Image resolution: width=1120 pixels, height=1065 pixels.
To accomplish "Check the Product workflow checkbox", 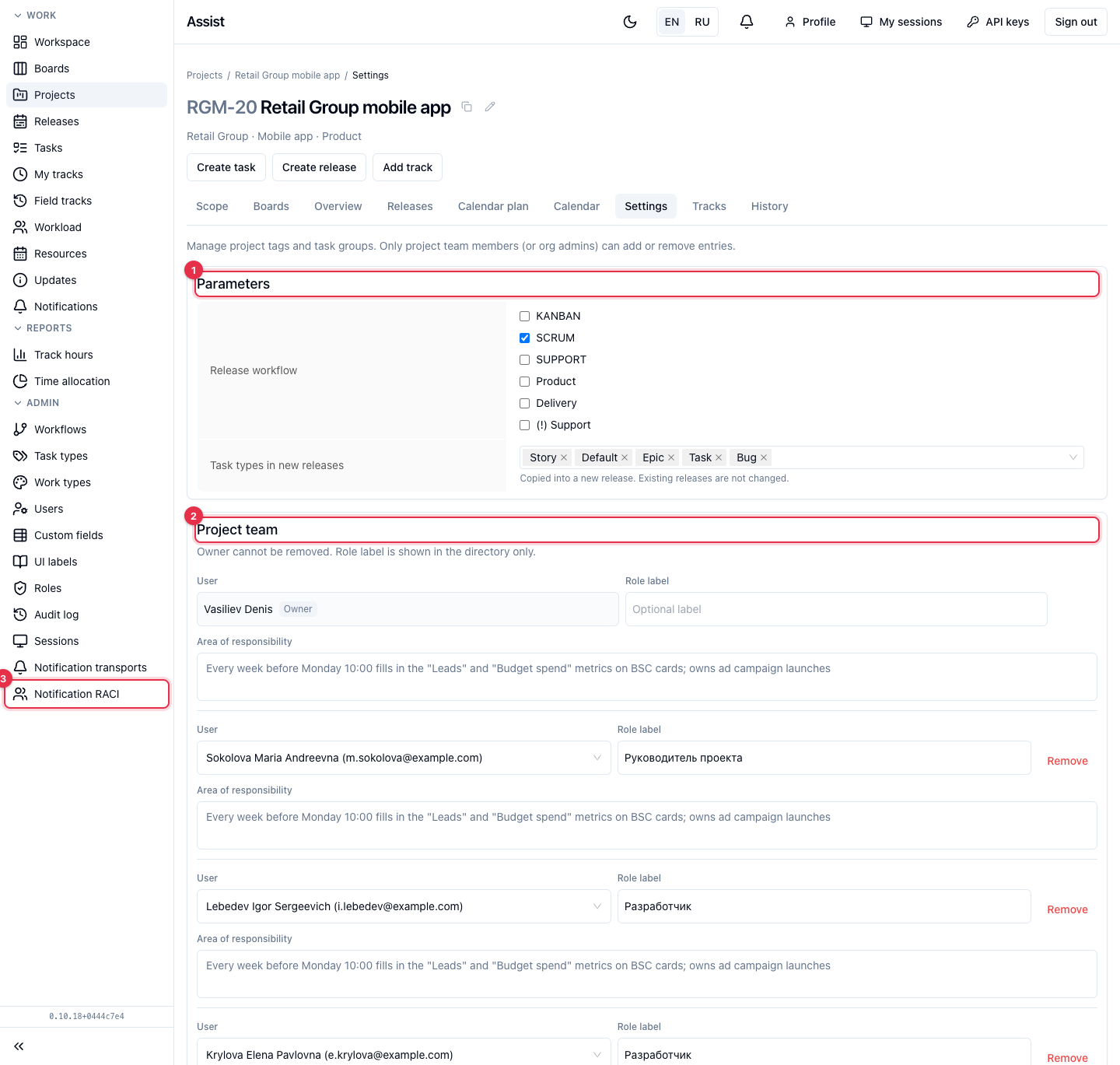I will 525,381.
